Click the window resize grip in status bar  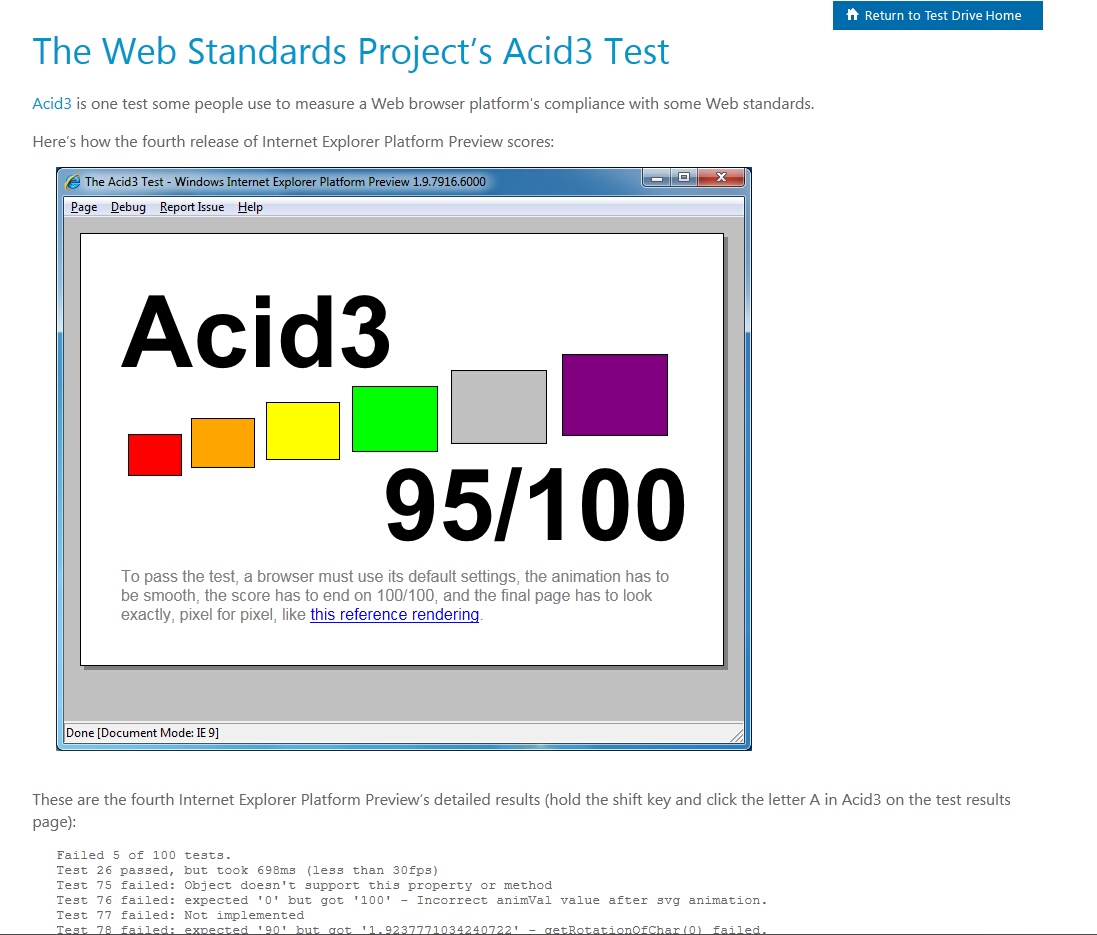point(737,734)
